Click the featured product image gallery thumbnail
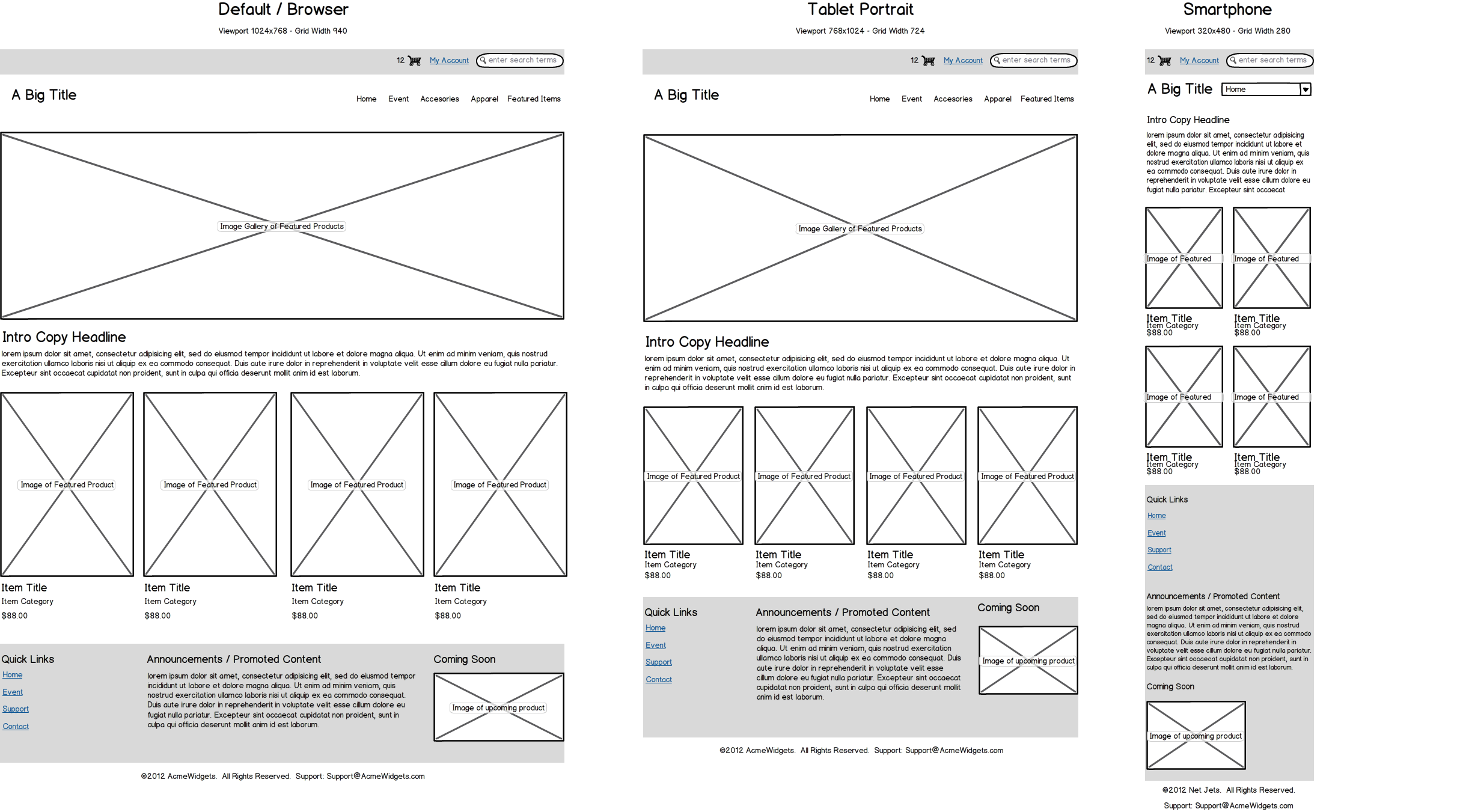 (283, 225)
